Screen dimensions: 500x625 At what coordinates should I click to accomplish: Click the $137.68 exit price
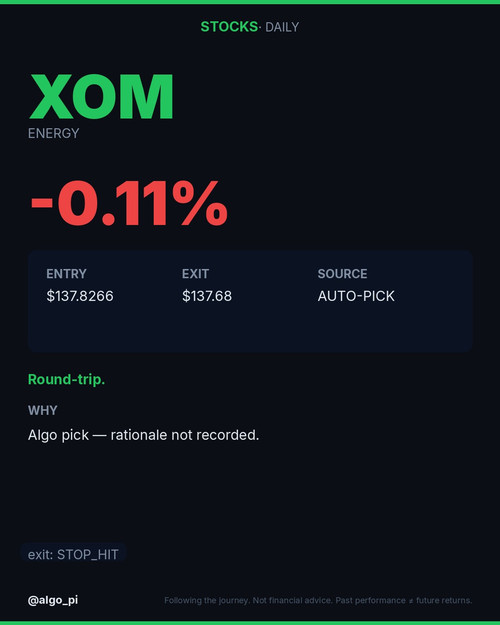point(207,296)
